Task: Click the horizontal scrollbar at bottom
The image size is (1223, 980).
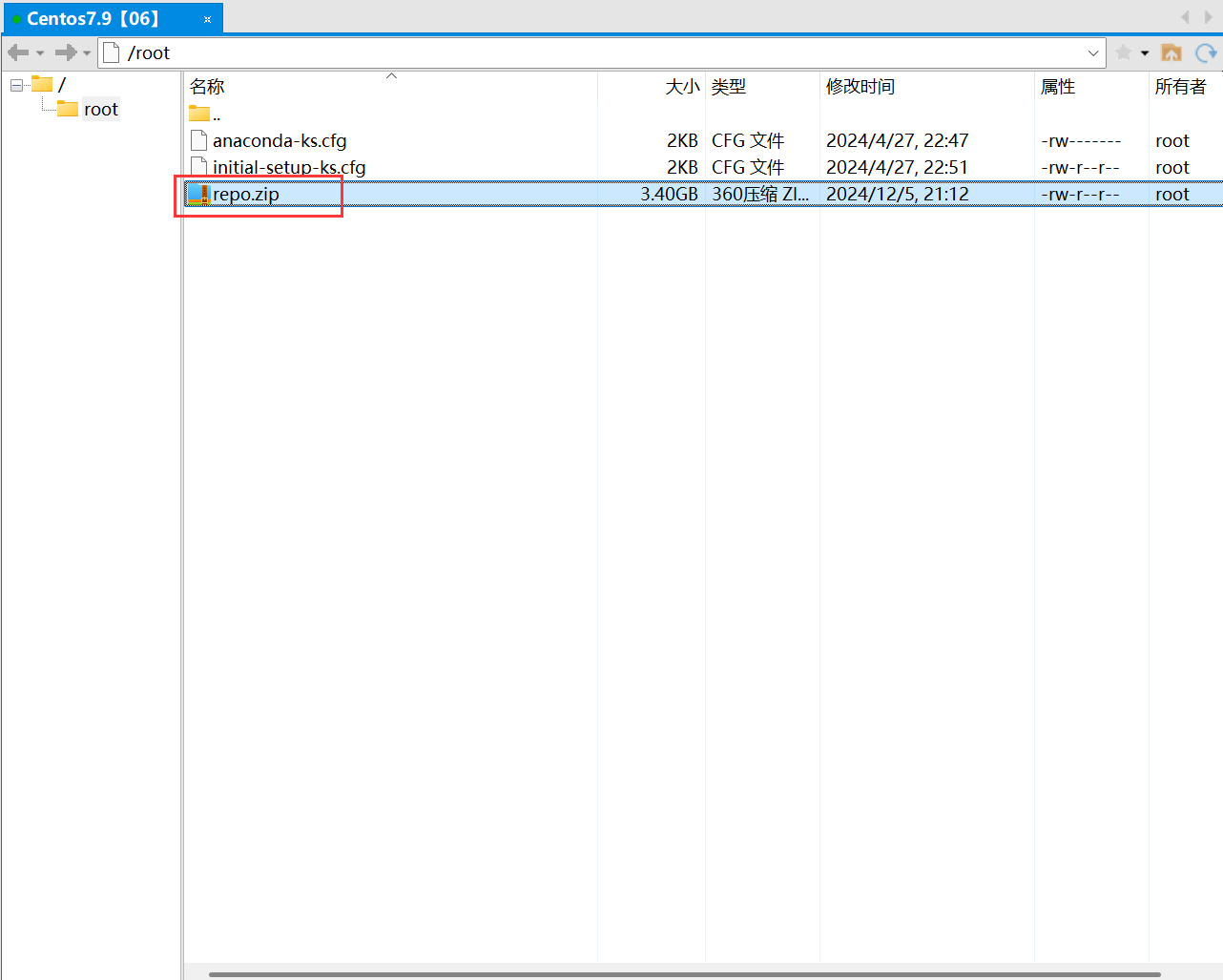Action: (684, 974)
